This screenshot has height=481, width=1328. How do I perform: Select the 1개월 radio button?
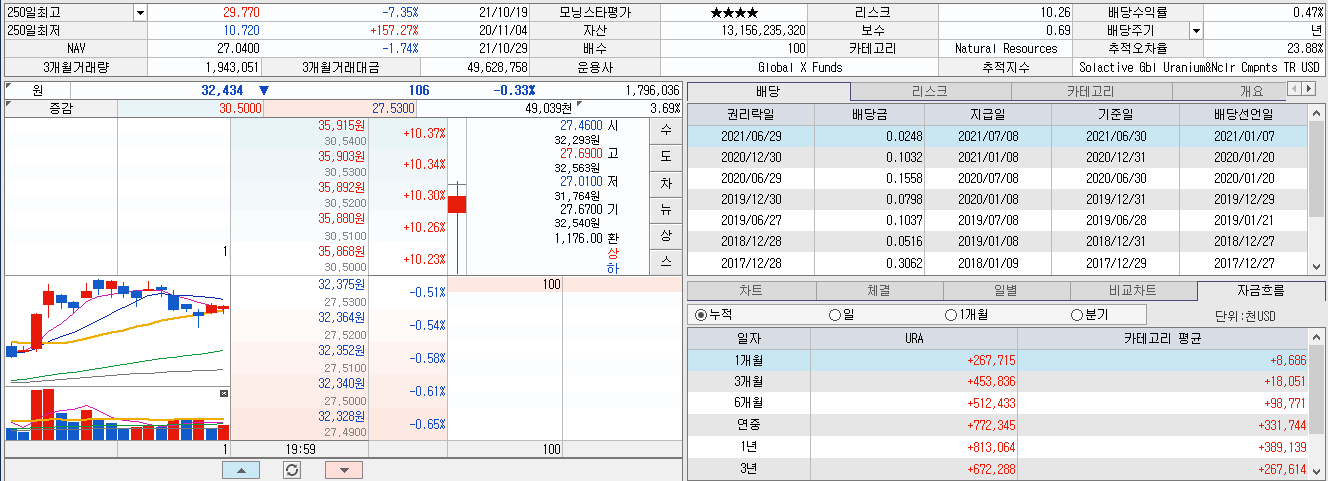951,315
